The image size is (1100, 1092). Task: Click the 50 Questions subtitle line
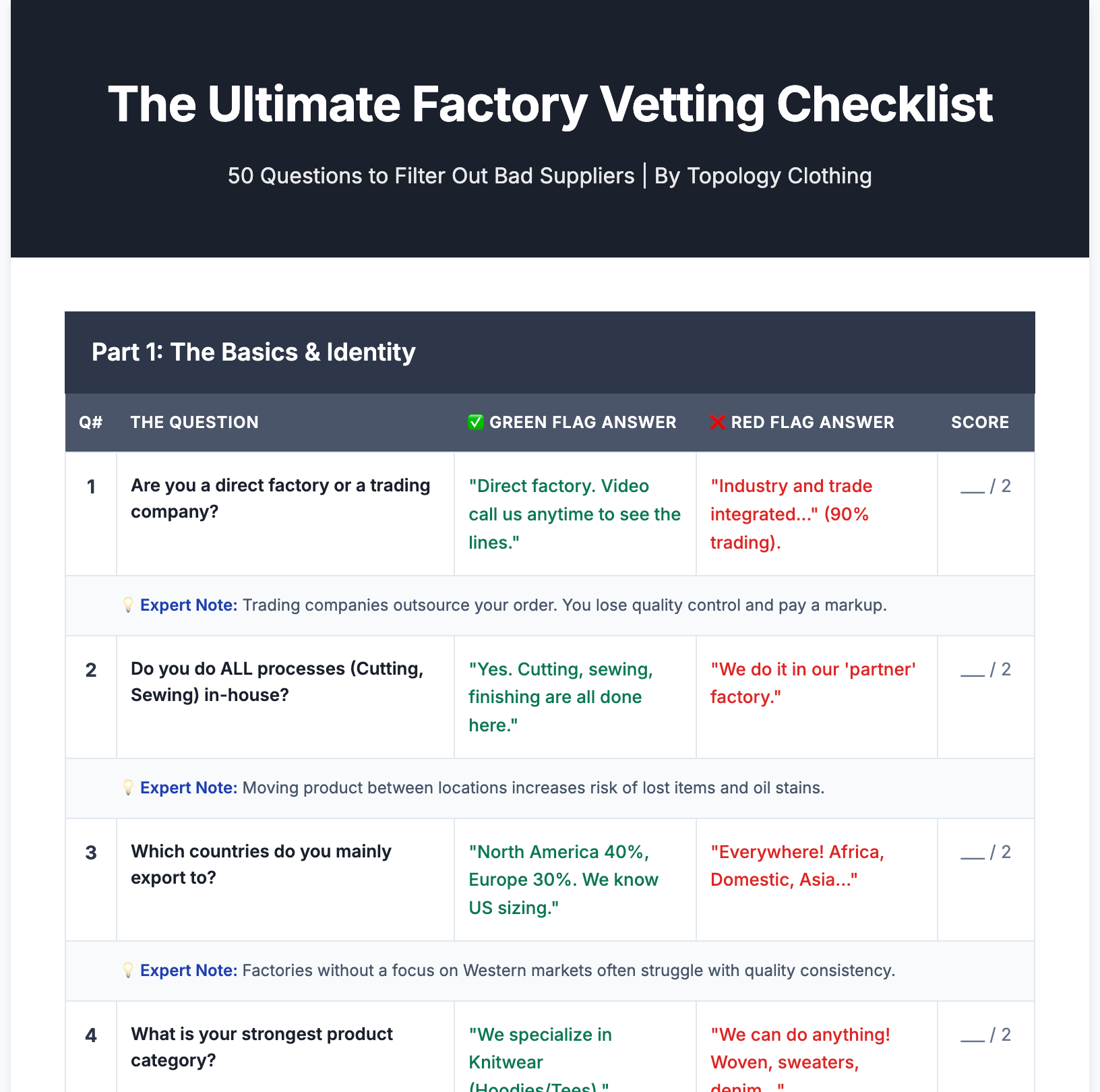(550, 176)
